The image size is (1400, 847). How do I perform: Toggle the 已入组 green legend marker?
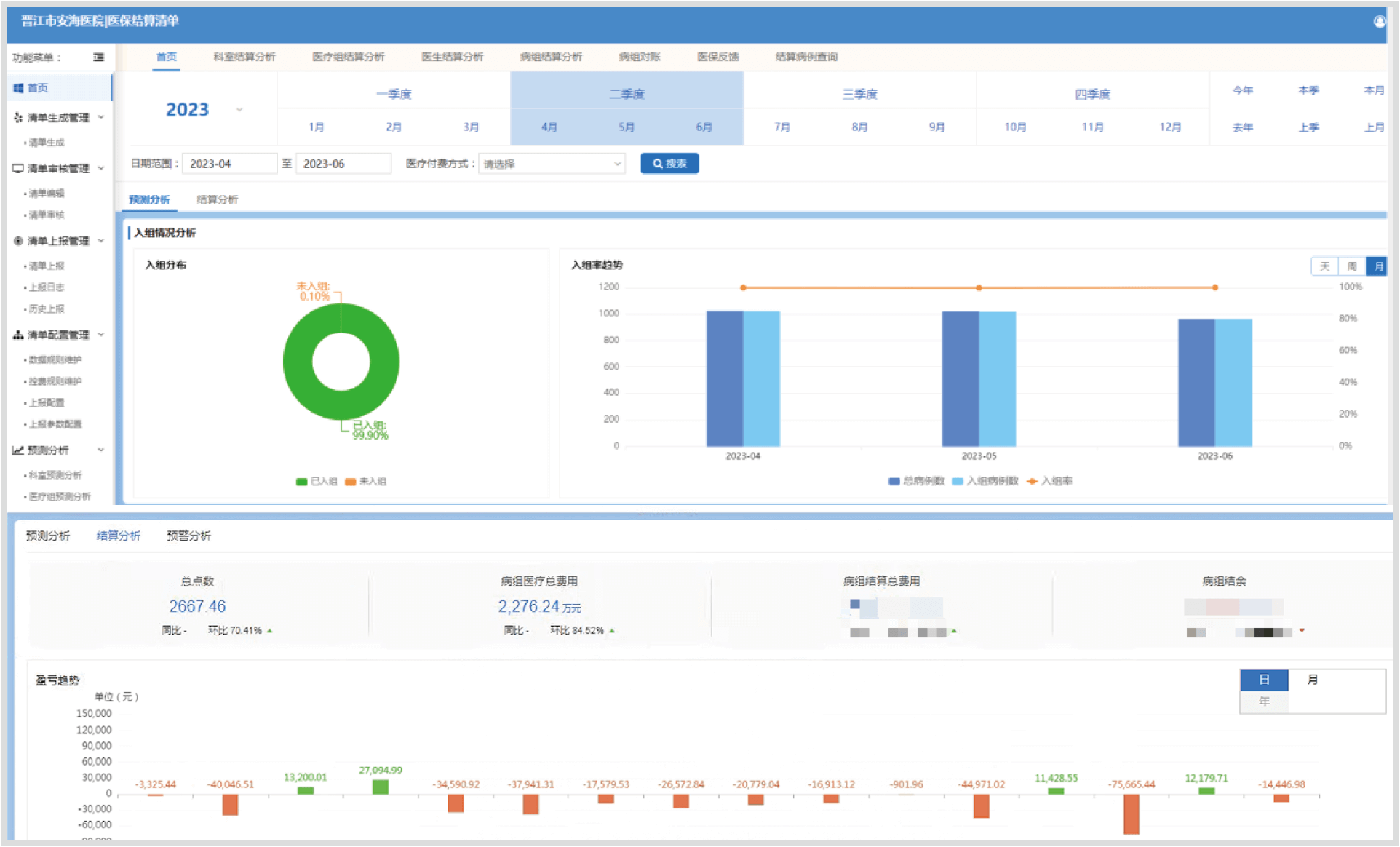pos(301,482)
